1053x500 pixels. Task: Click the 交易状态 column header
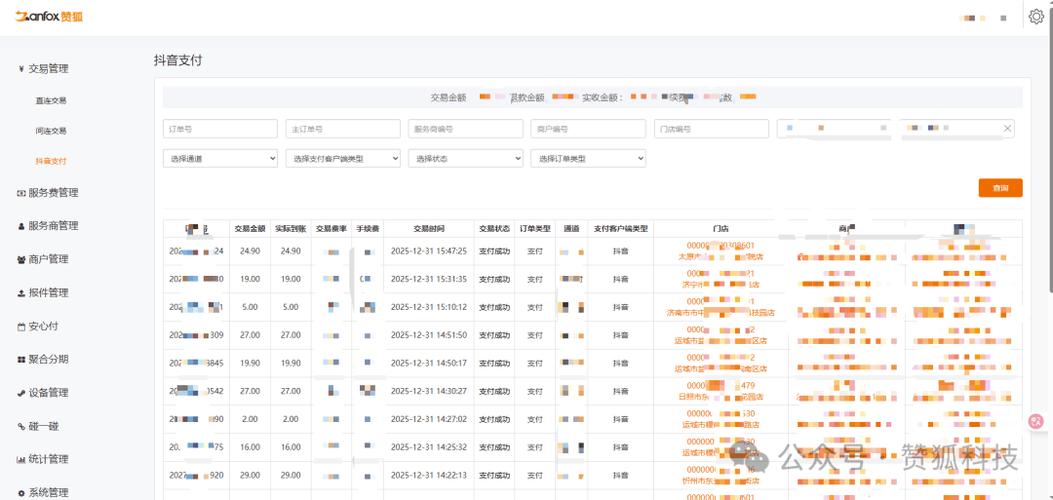[x=494, y=229]
